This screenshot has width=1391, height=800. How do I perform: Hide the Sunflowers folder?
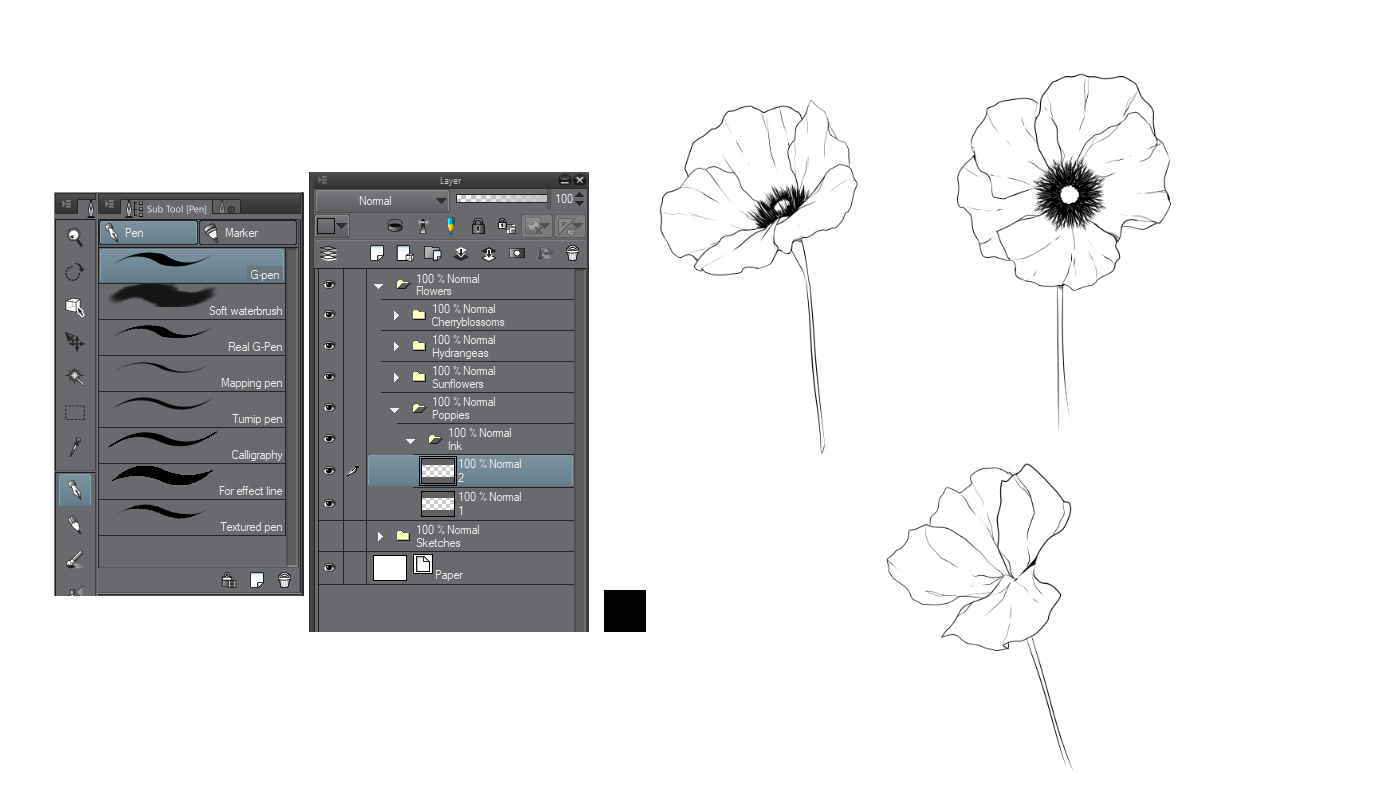330,377
